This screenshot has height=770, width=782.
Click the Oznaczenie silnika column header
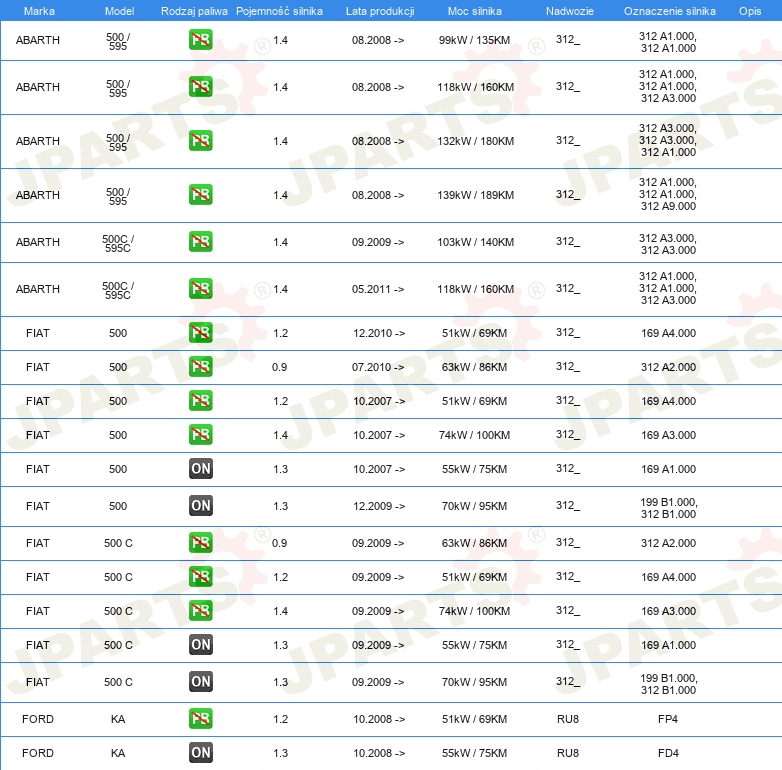[669, 11]
